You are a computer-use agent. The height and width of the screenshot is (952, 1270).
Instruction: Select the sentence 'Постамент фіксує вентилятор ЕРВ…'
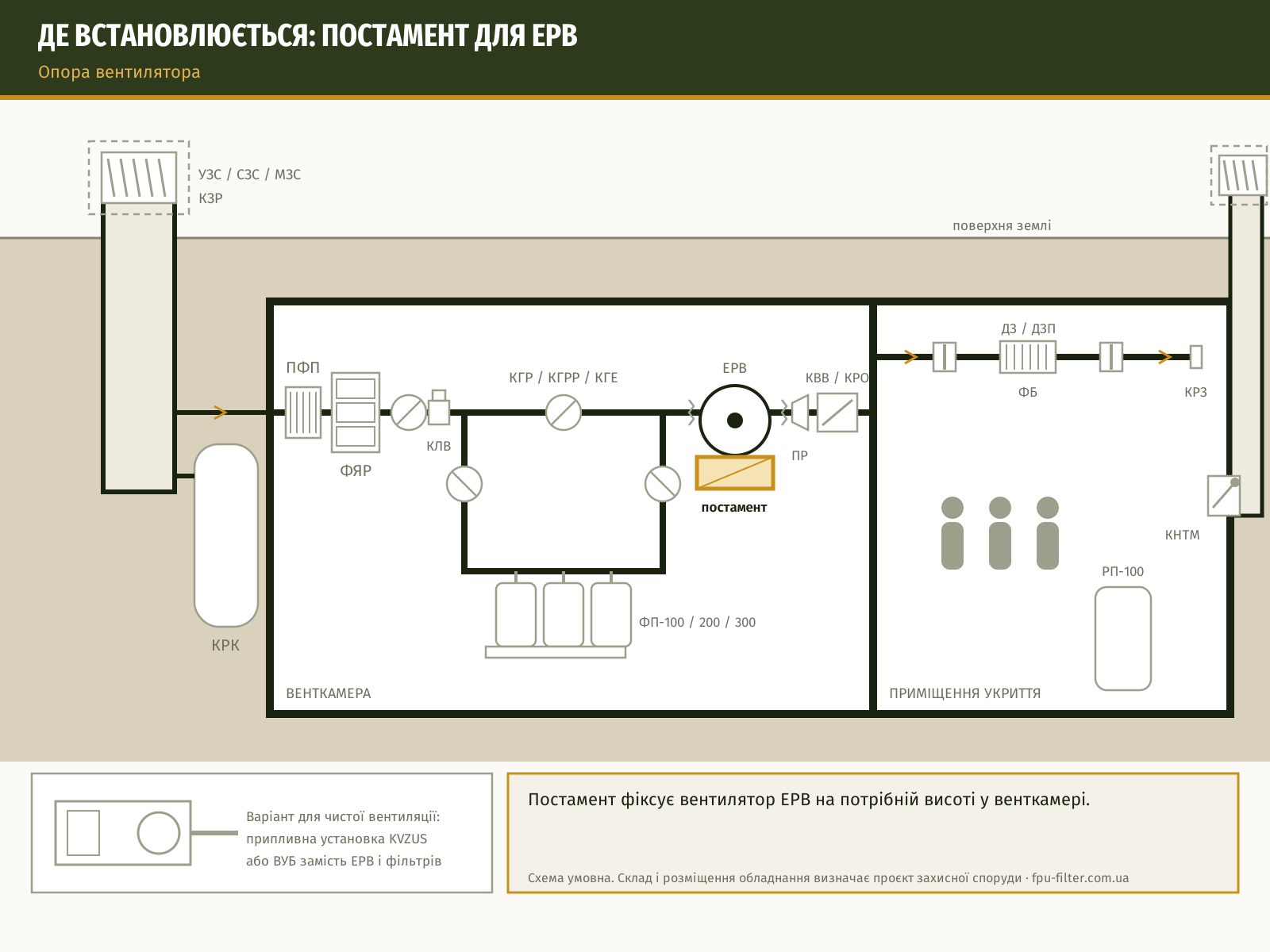809,800
